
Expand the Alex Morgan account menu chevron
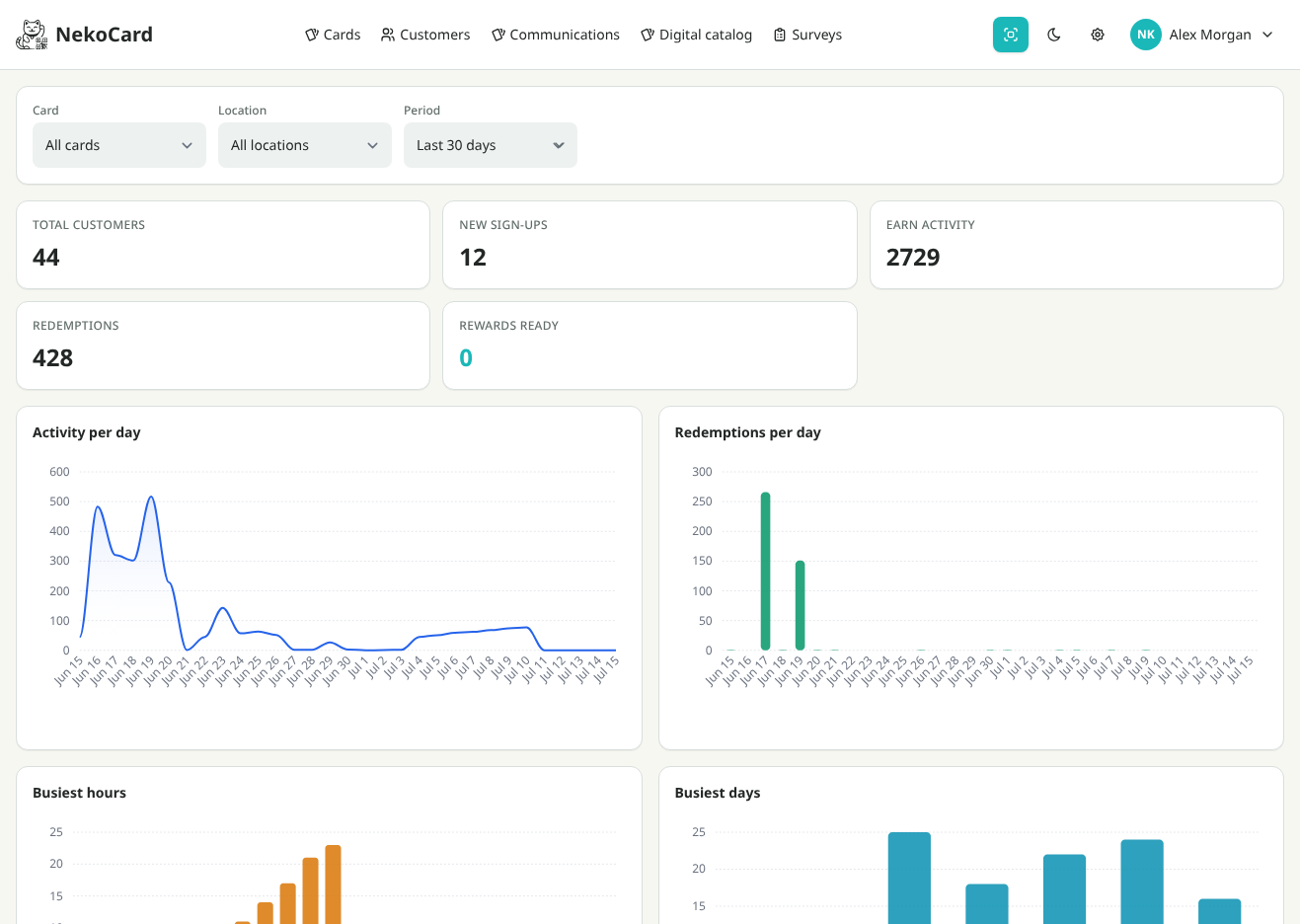pyautogui.click(x=1267, y=35)
